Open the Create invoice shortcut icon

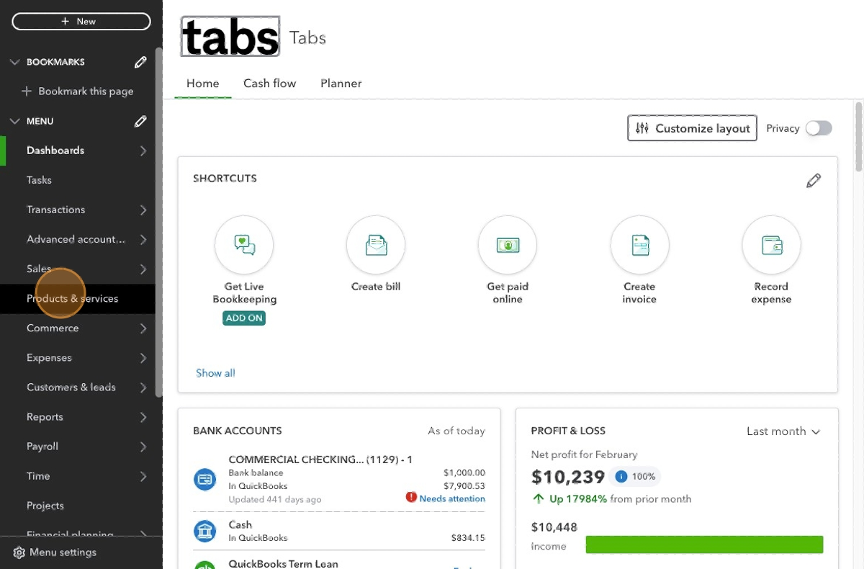click(639, 245)
